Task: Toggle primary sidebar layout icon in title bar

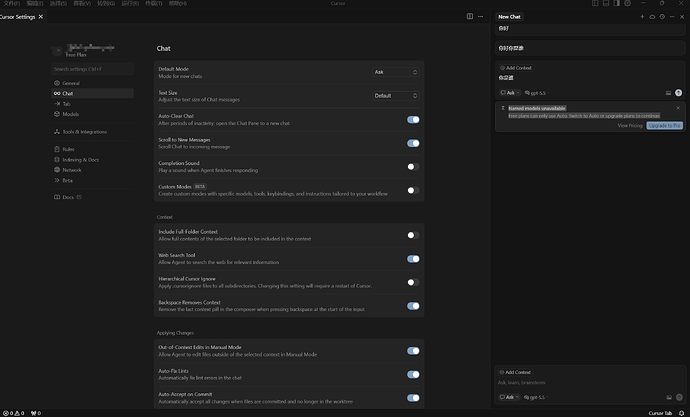Action: (595, 3)
